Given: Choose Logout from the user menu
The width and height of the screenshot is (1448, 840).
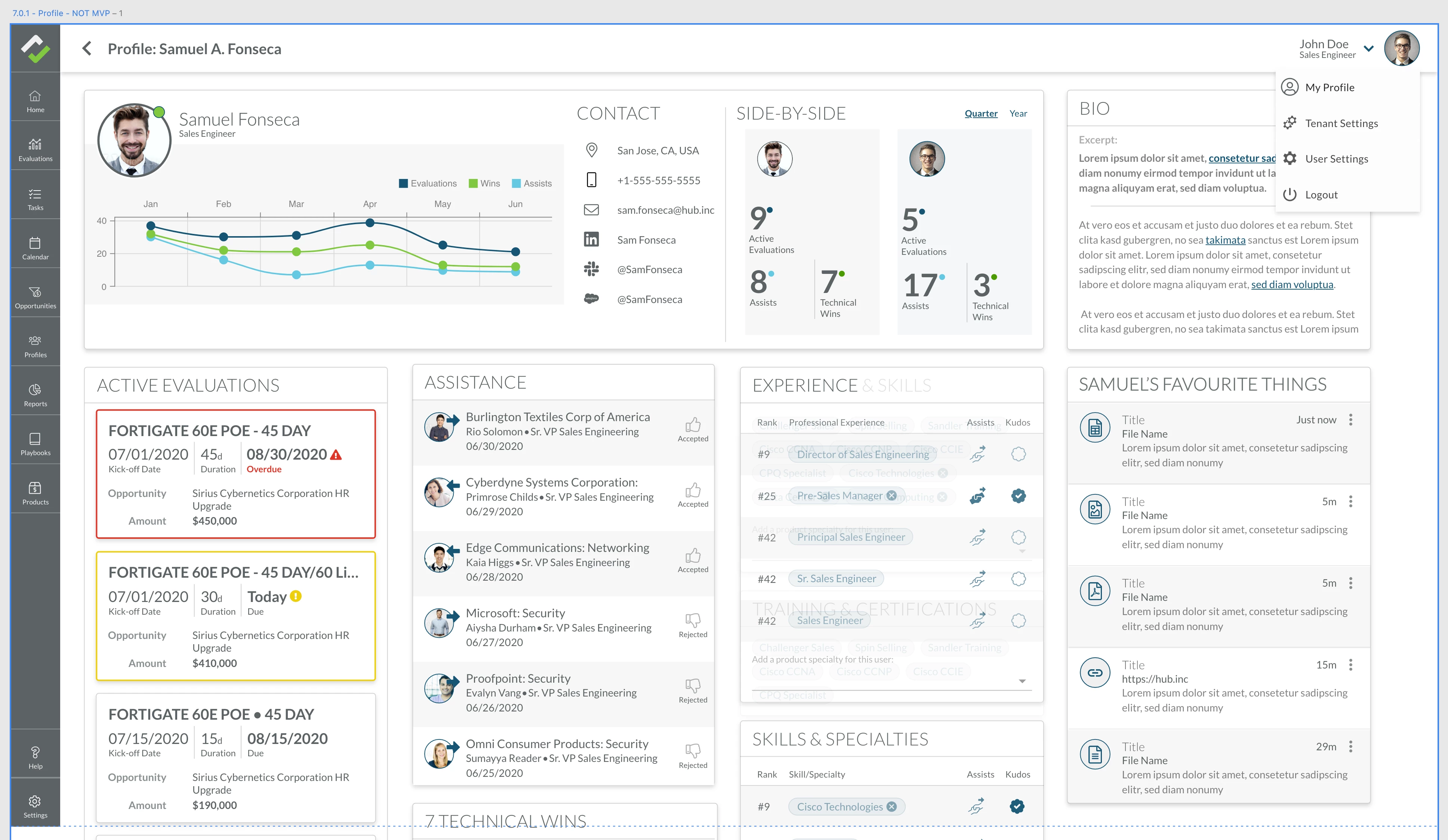Looking at the screenshot, I should click(1321, 195).
